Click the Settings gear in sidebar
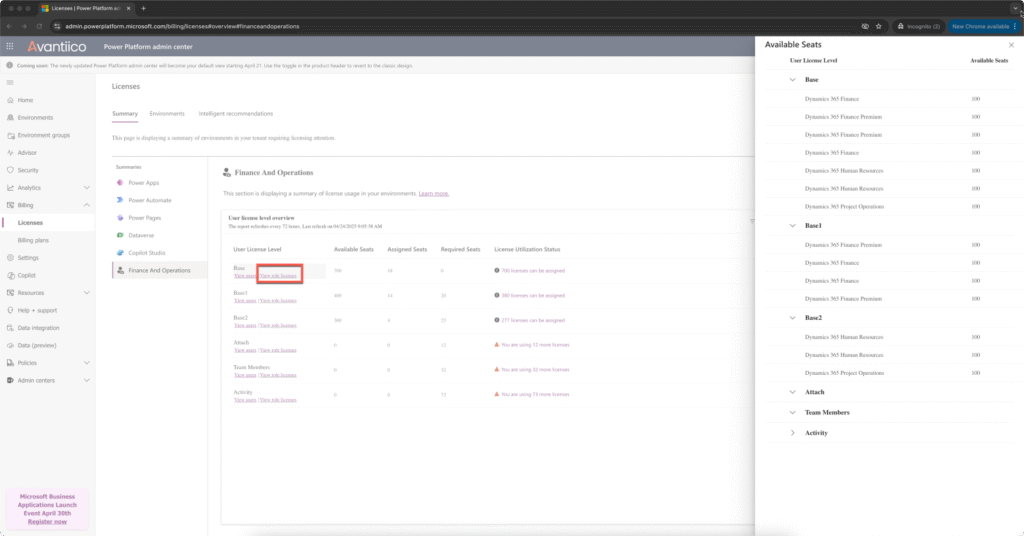This screenshot has height=536, width=1024. (10, 258)
